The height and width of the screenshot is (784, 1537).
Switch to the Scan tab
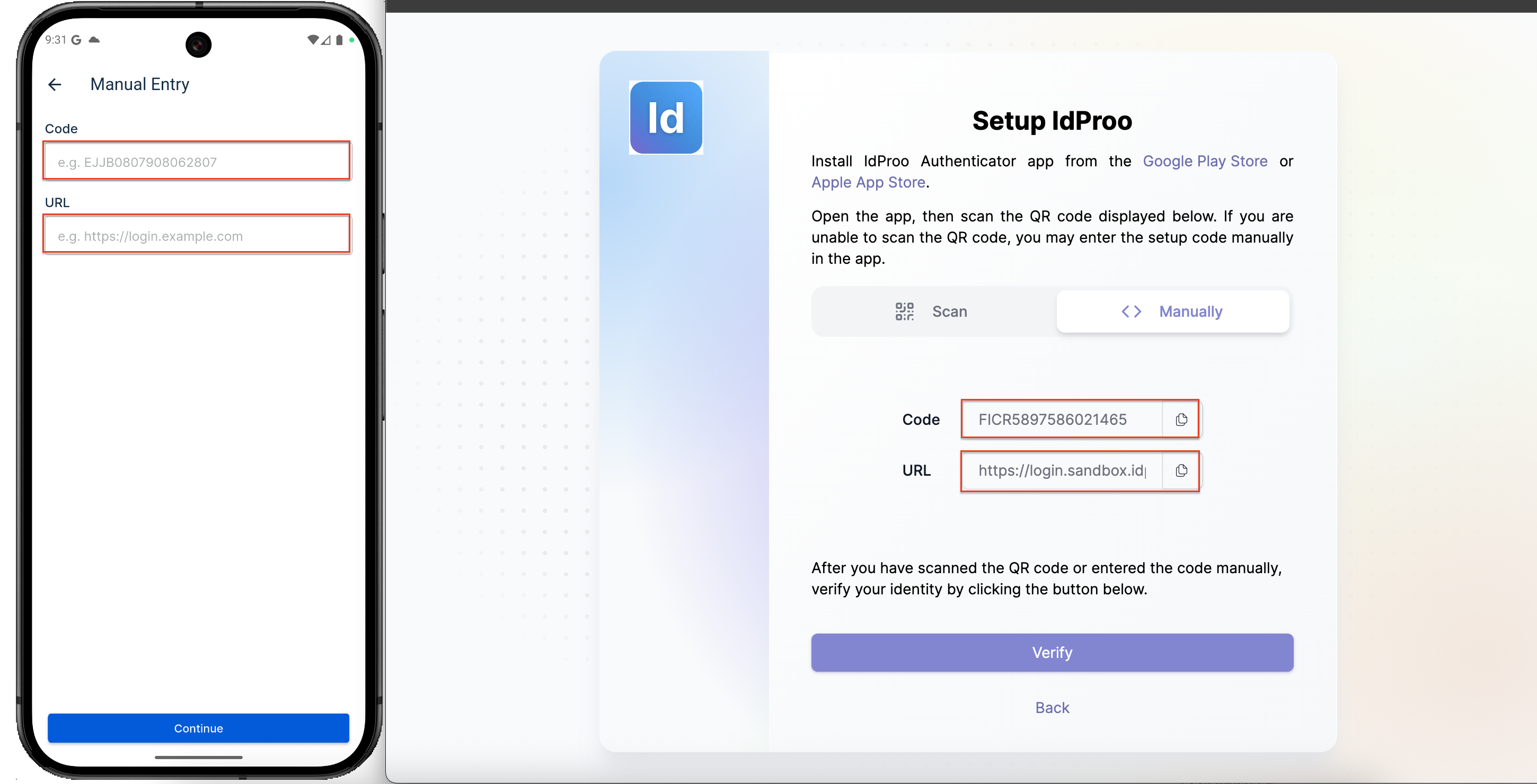coord(931,312)
